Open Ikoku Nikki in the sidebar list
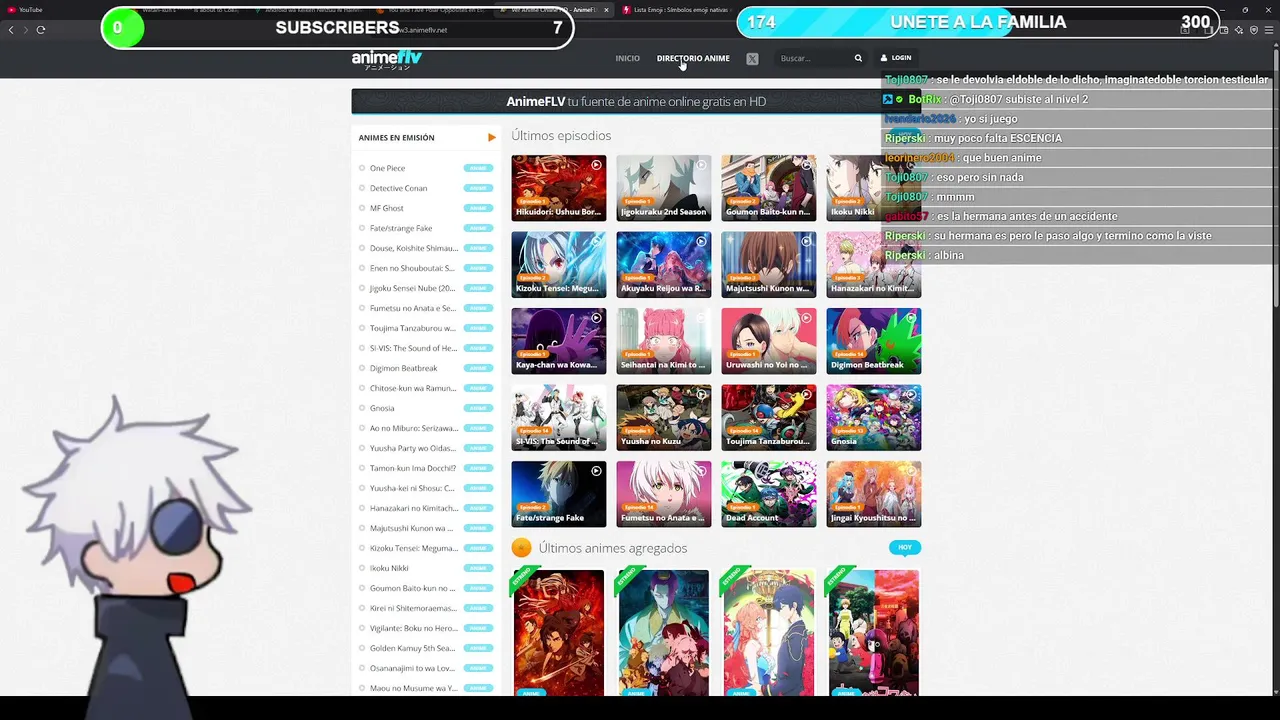This screenshot has height=720, width=1280. click(x=389, y=568)
